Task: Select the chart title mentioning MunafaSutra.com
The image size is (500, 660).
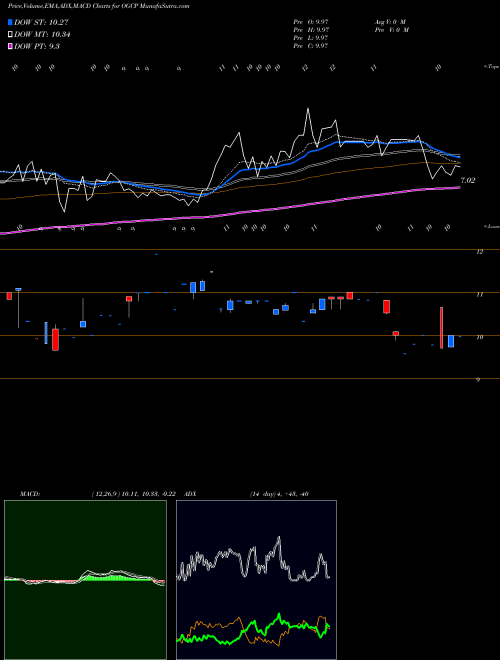Action: 98,6
